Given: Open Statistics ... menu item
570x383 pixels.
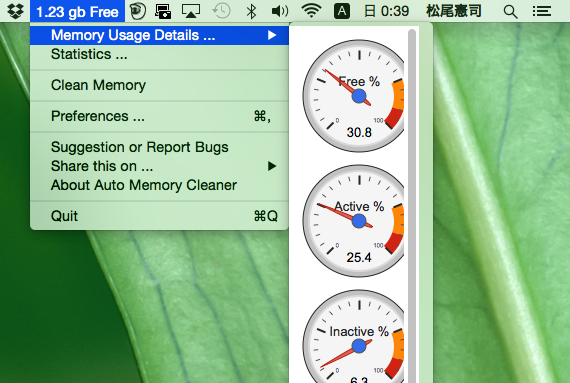Looking at the screenshot, I should (160, 54).
